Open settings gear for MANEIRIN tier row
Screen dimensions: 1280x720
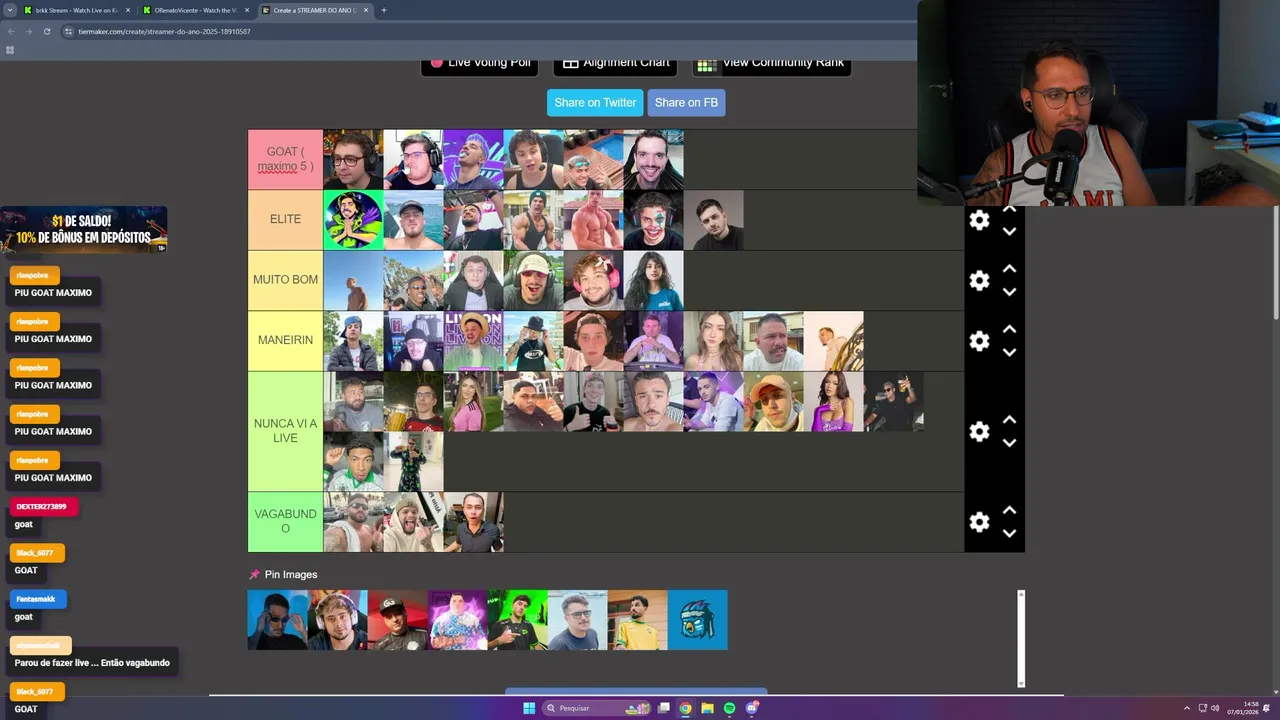pos(980,341)
